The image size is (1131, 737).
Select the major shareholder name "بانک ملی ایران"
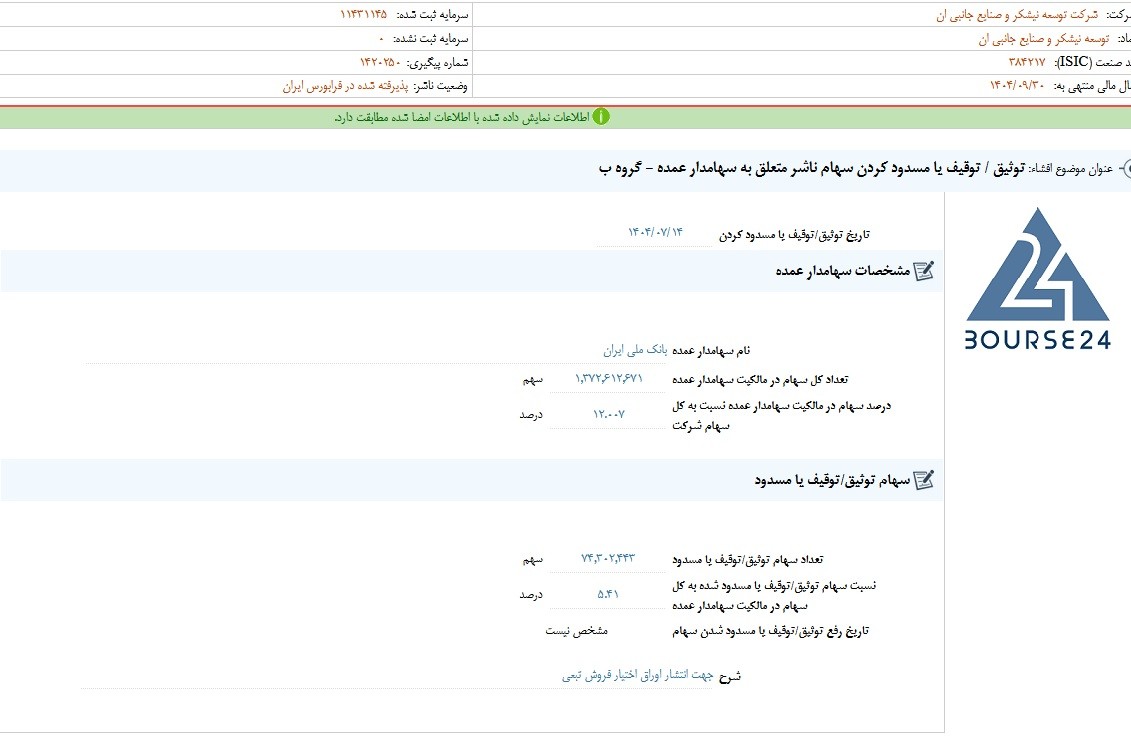[635, 350]
